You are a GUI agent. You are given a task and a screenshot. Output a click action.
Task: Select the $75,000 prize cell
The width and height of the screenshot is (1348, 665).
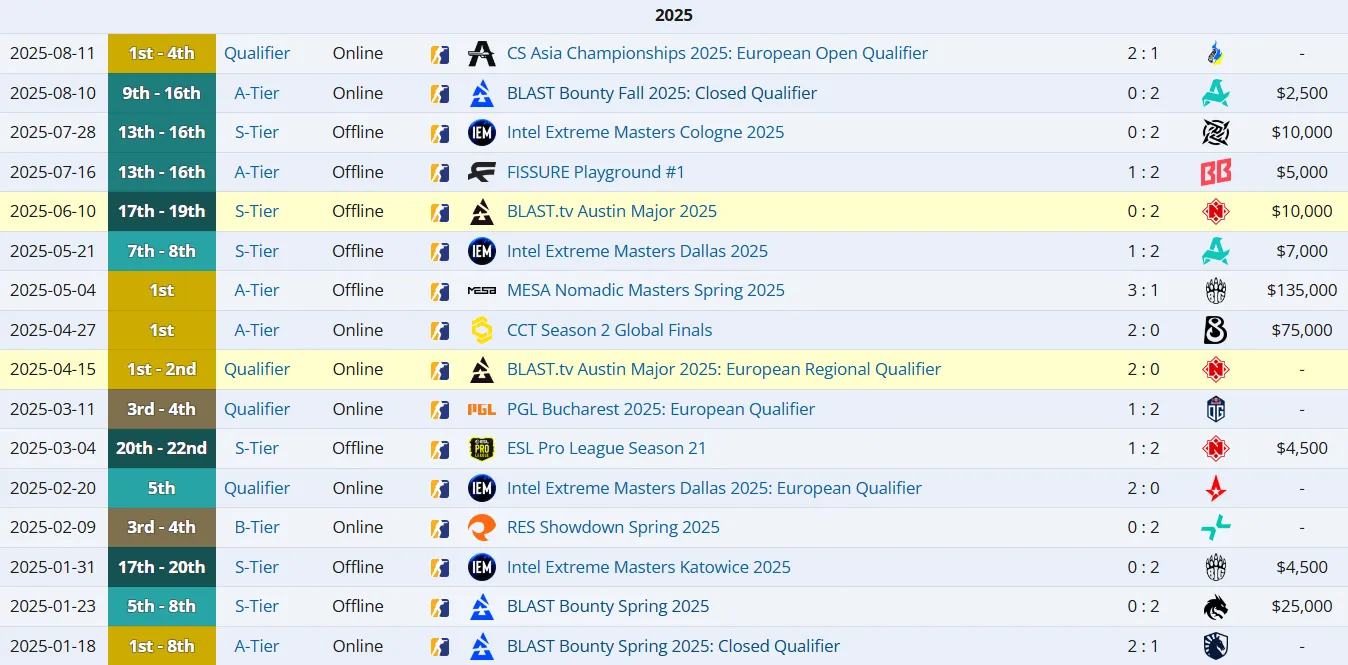tap(1302, 330)
